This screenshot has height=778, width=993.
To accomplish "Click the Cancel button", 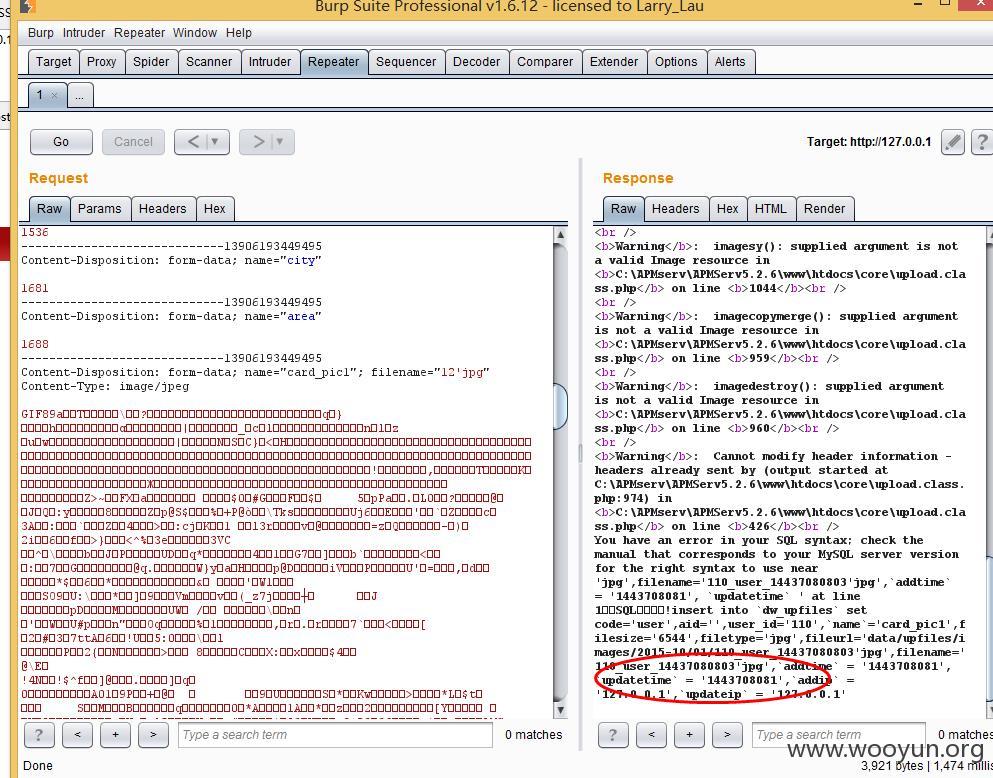I will click(x=133, y=142).
